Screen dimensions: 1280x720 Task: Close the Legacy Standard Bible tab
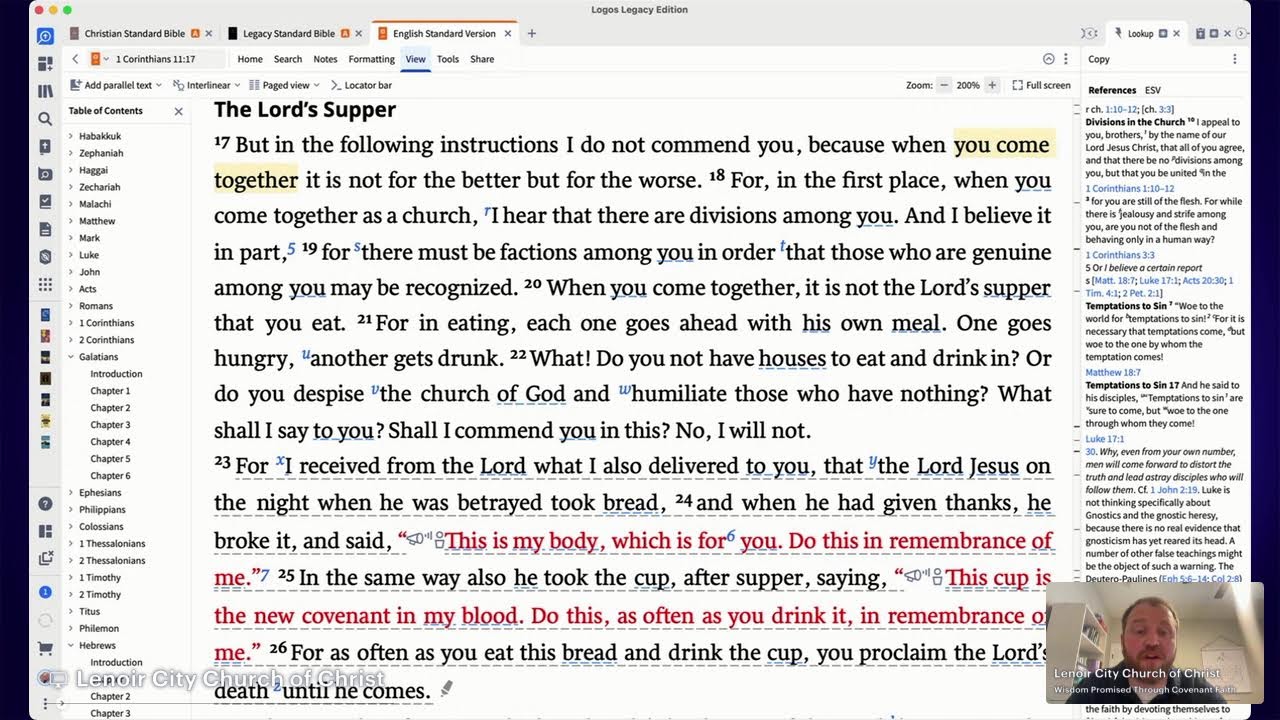(358, 34)
